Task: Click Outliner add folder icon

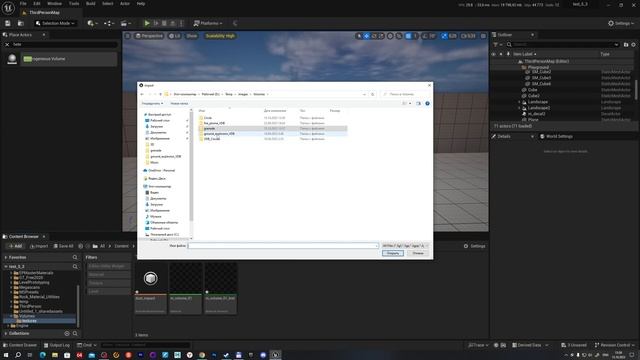Action: (626, 44)
